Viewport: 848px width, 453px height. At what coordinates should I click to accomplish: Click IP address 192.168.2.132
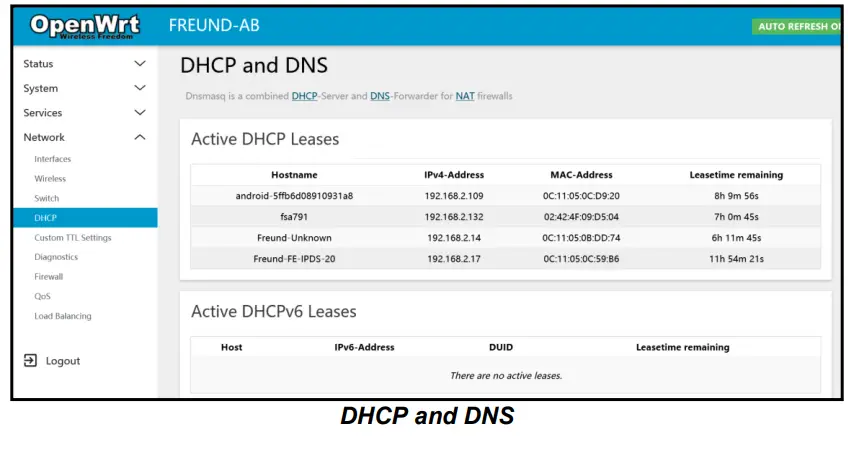click(x=454, y=217)
